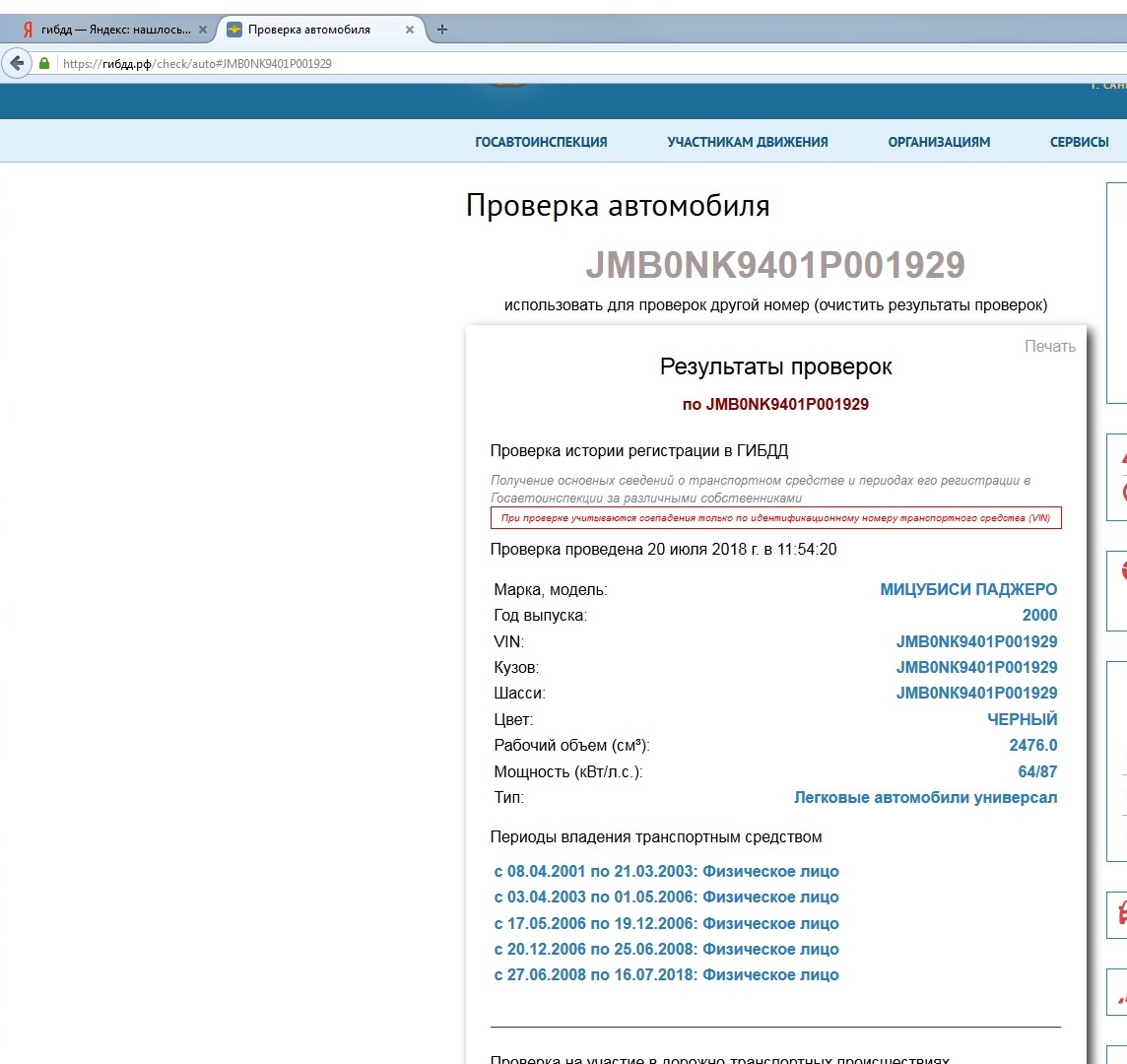Image resolution: width=1127 pixels, height=1064 pixels.
Task: Click the green padlock security icon
Action: [44, 63]
